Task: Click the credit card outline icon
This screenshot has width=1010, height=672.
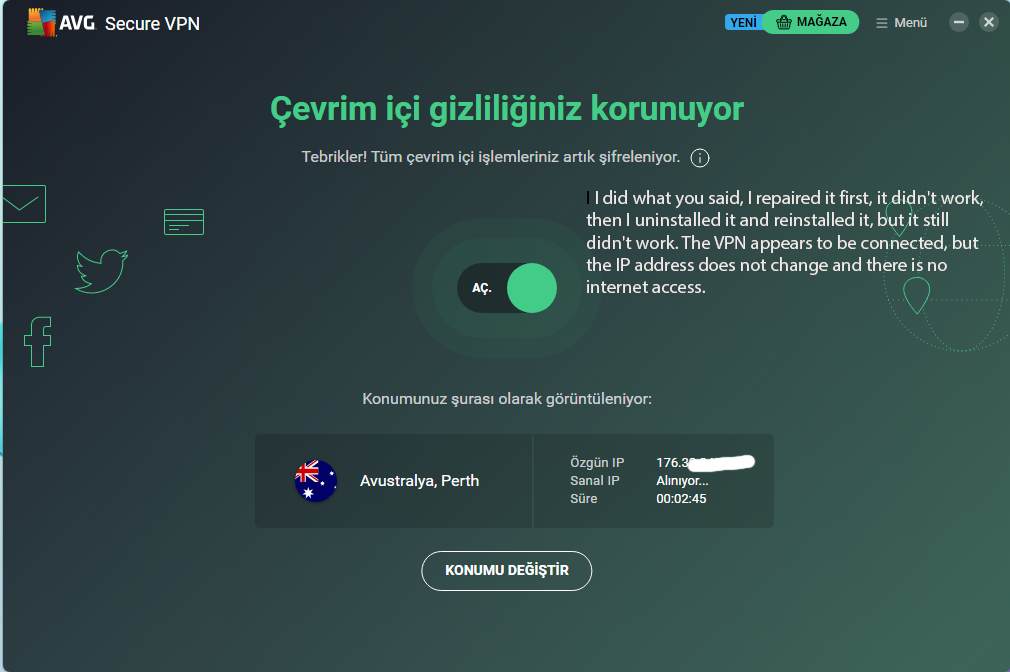Action: 184,222
